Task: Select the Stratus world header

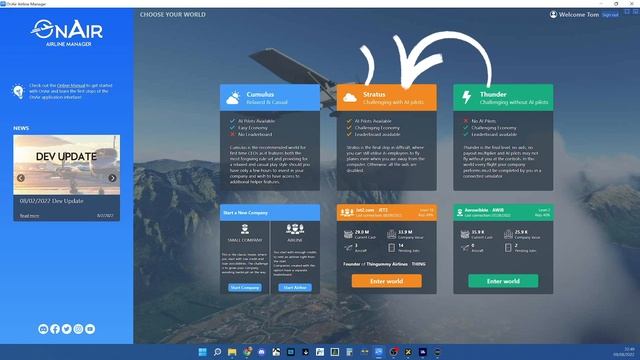Action: click(387, 98)
